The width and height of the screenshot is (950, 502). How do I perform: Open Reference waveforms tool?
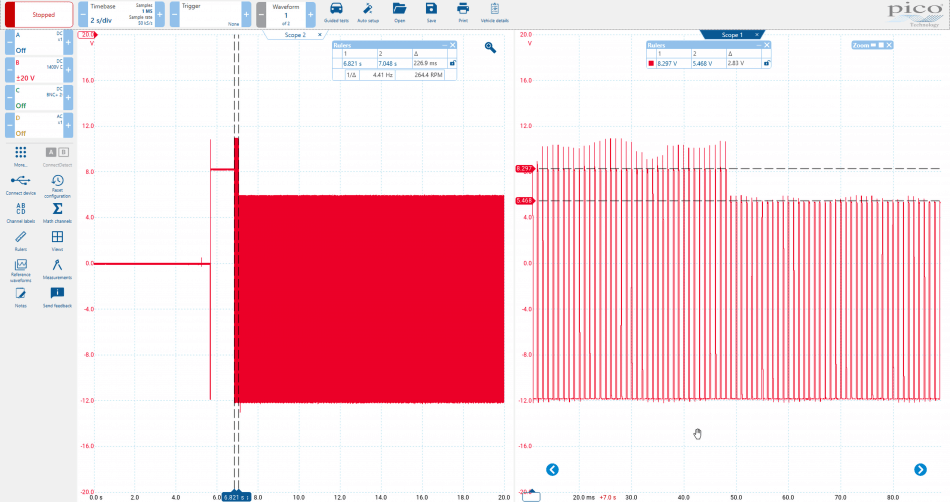pos(21,270)
